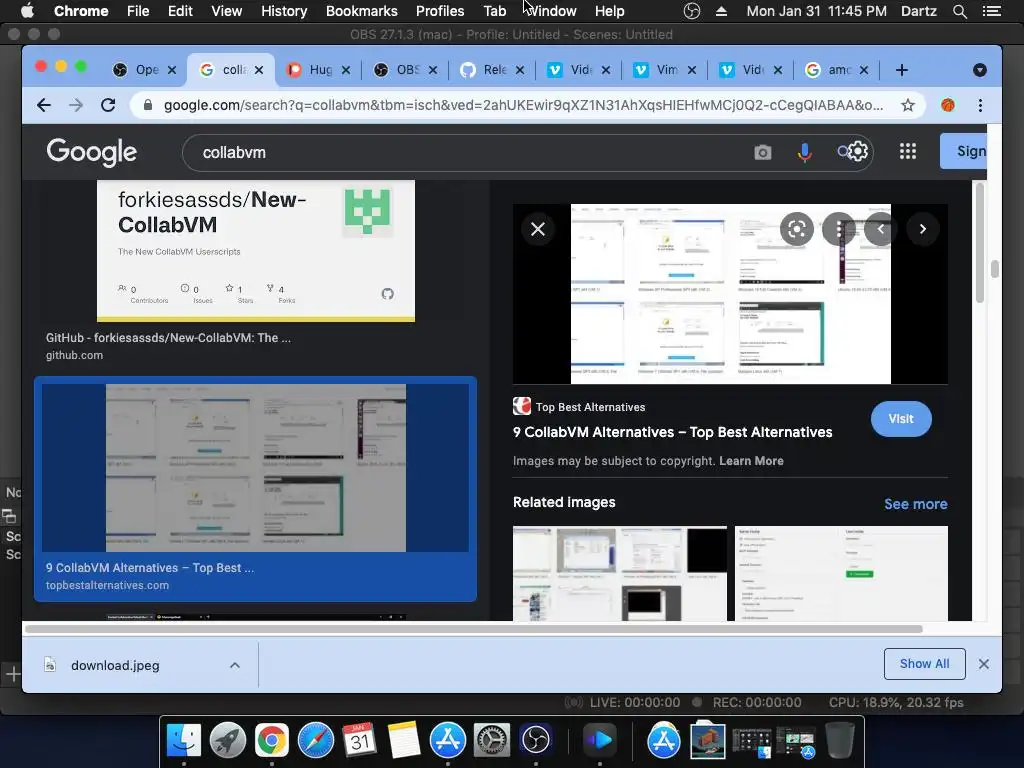This screenshot has width=1024, height=768.
Task: Click the page's vertical scrollbar thumb
Action: [995, 268]
